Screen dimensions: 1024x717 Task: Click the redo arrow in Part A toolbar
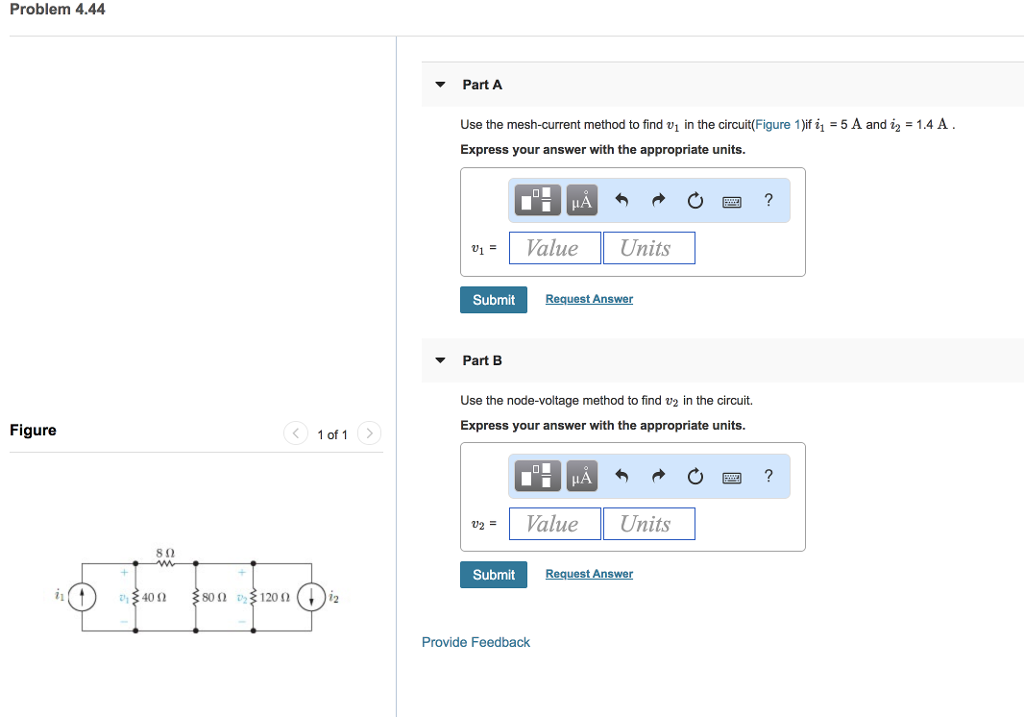coord(658,200)
